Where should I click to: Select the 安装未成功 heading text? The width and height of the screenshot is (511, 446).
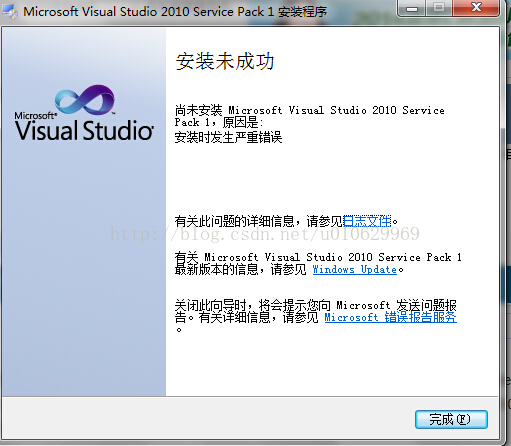click(225, 62)
